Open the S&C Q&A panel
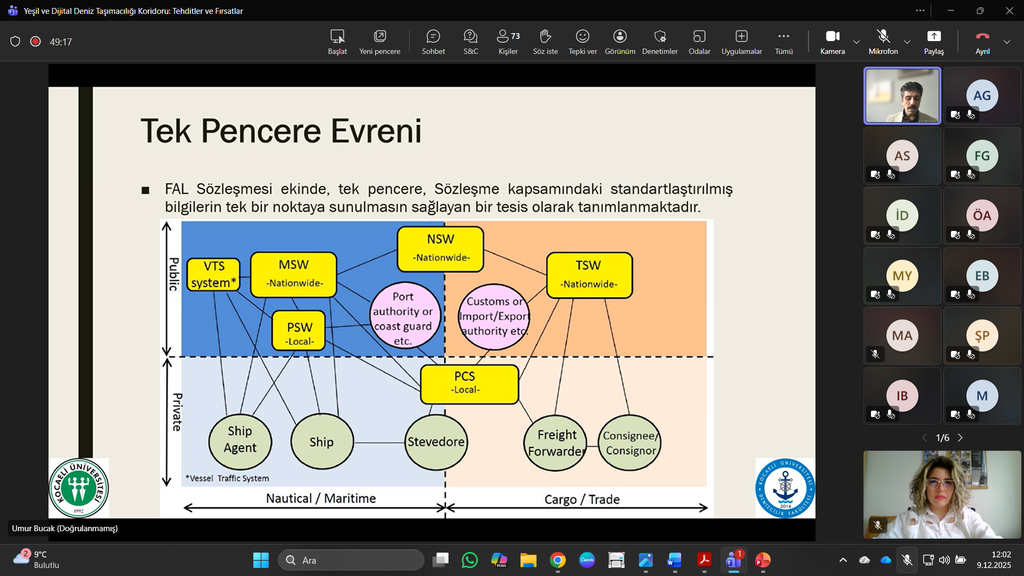 tap(470, 42)
